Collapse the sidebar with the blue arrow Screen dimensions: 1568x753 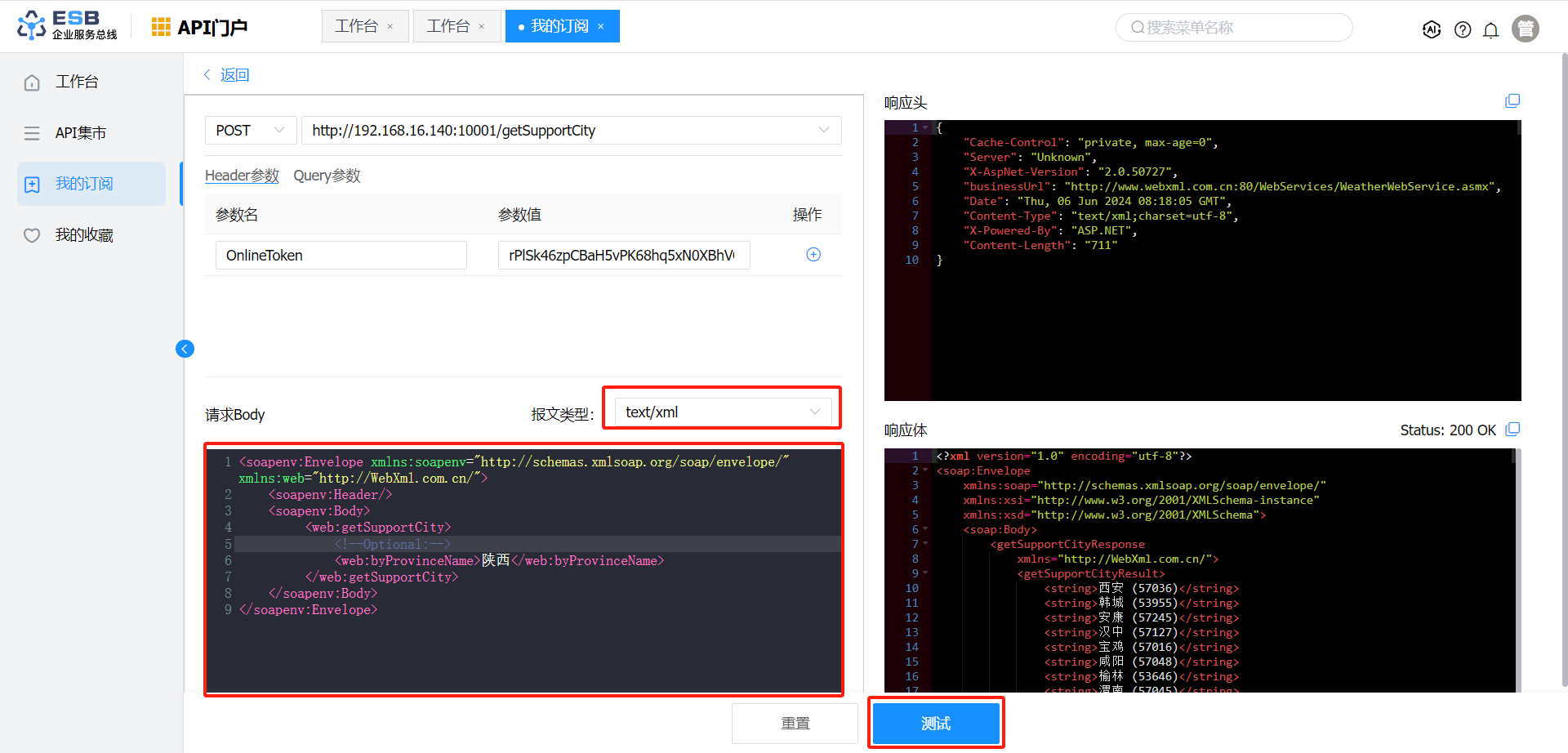[185, 349]
